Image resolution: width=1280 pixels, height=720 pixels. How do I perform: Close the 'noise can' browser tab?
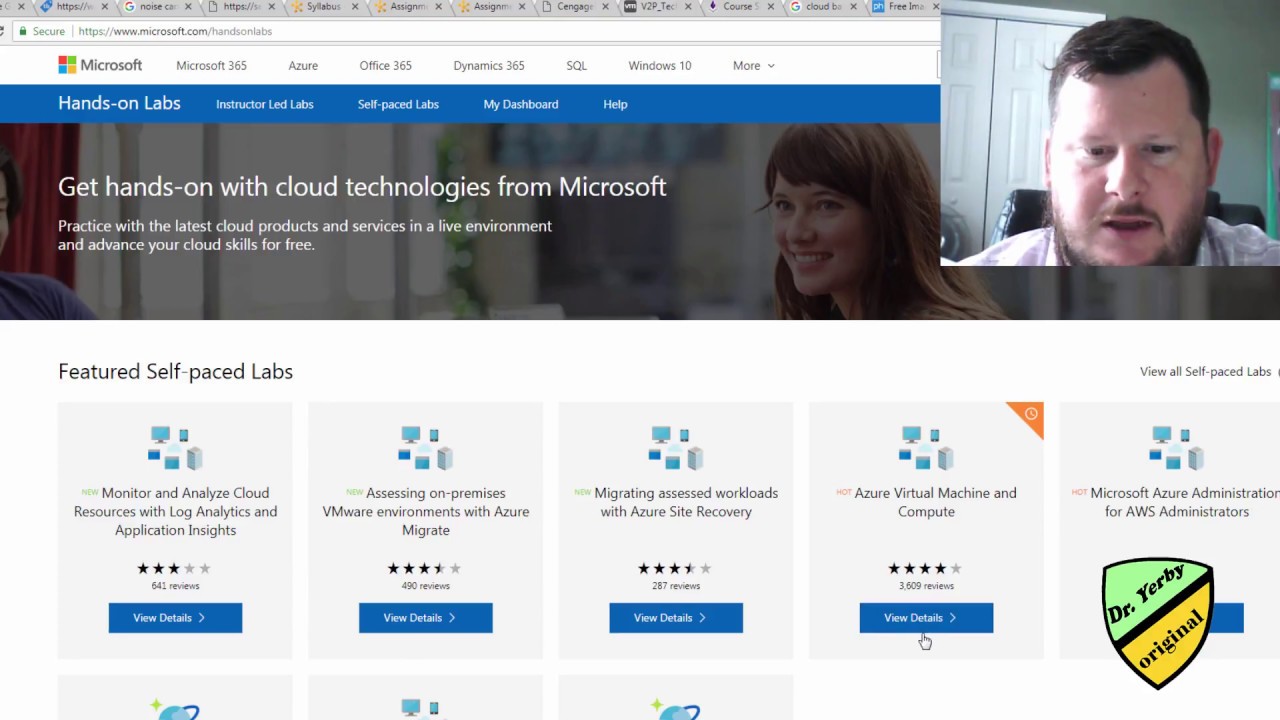coord(188,7)
